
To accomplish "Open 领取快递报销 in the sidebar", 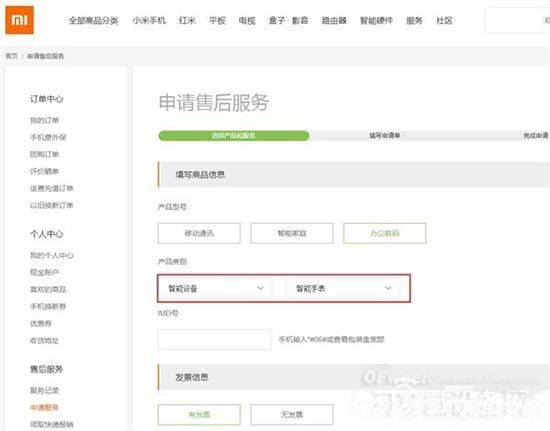I will pyautogui.click(x=52, y=424).
